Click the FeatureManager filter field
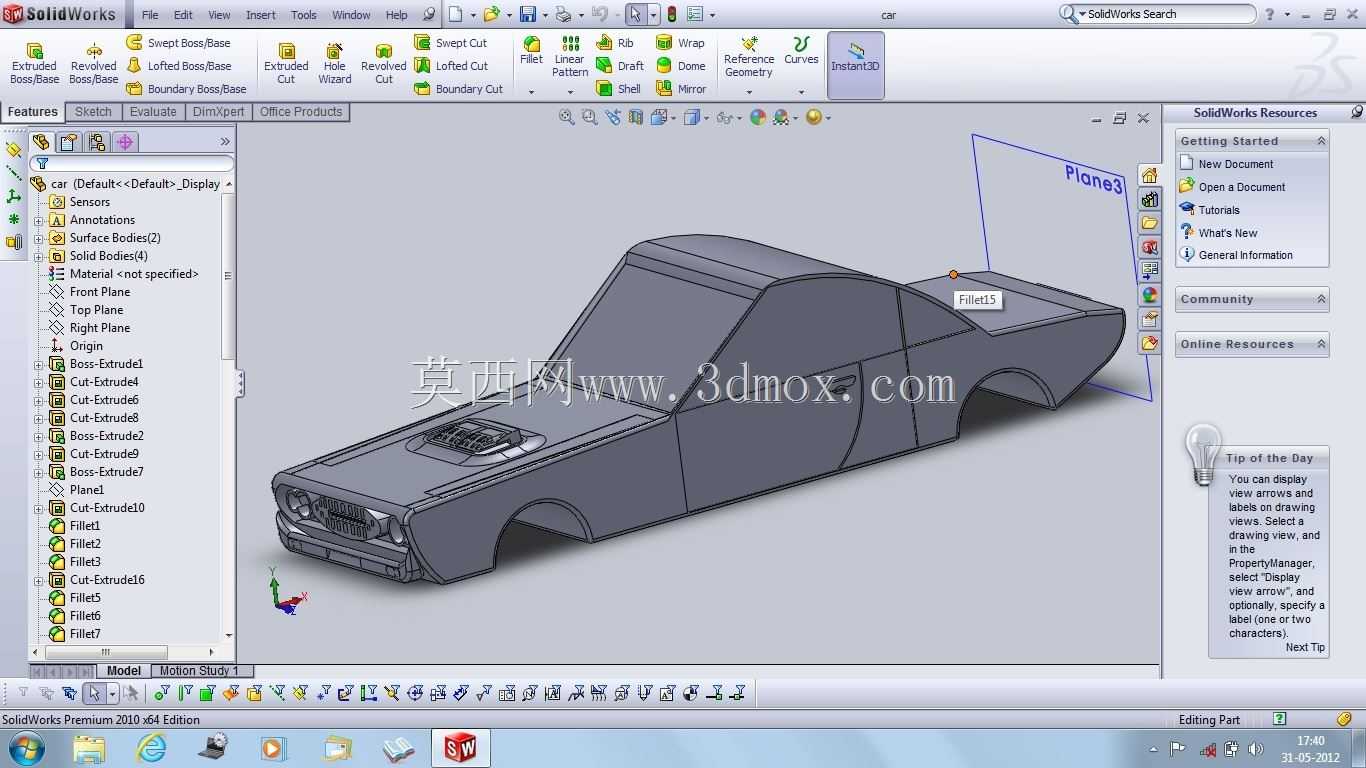Image resolution: width=1366 pixels, height=768 pixels. 131,163
